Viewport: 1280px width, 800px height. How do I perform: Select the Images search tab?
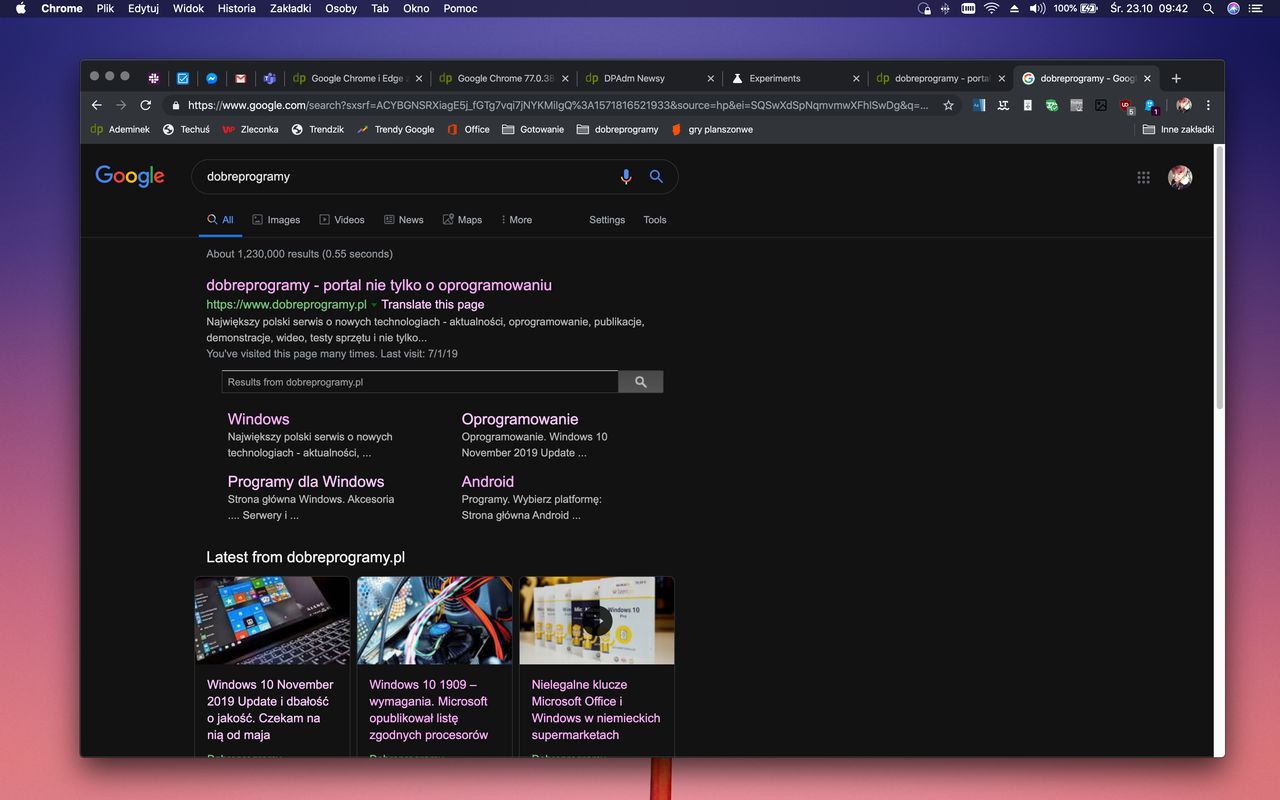tap(276, 220)
